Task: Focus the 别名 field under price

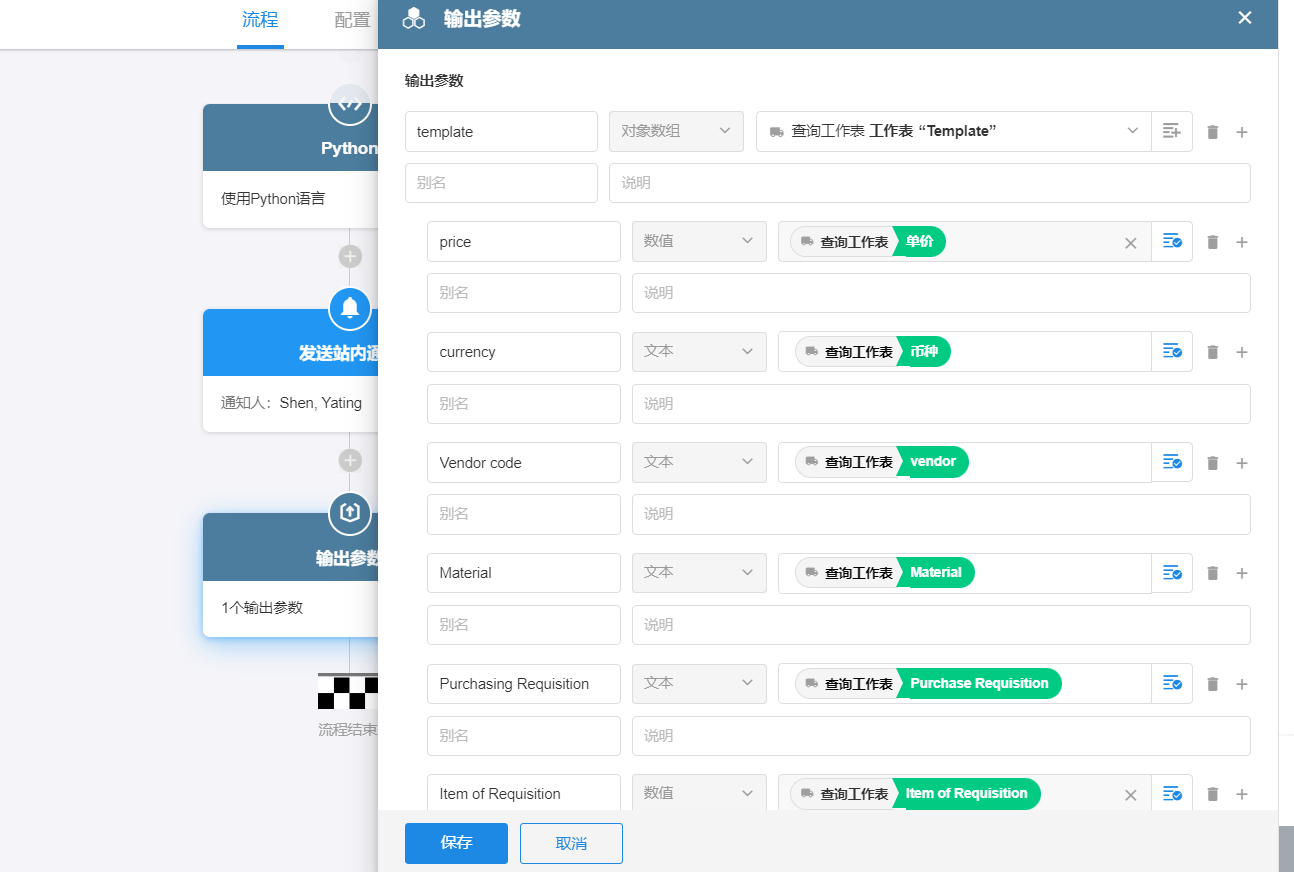Action: [524, 293]
